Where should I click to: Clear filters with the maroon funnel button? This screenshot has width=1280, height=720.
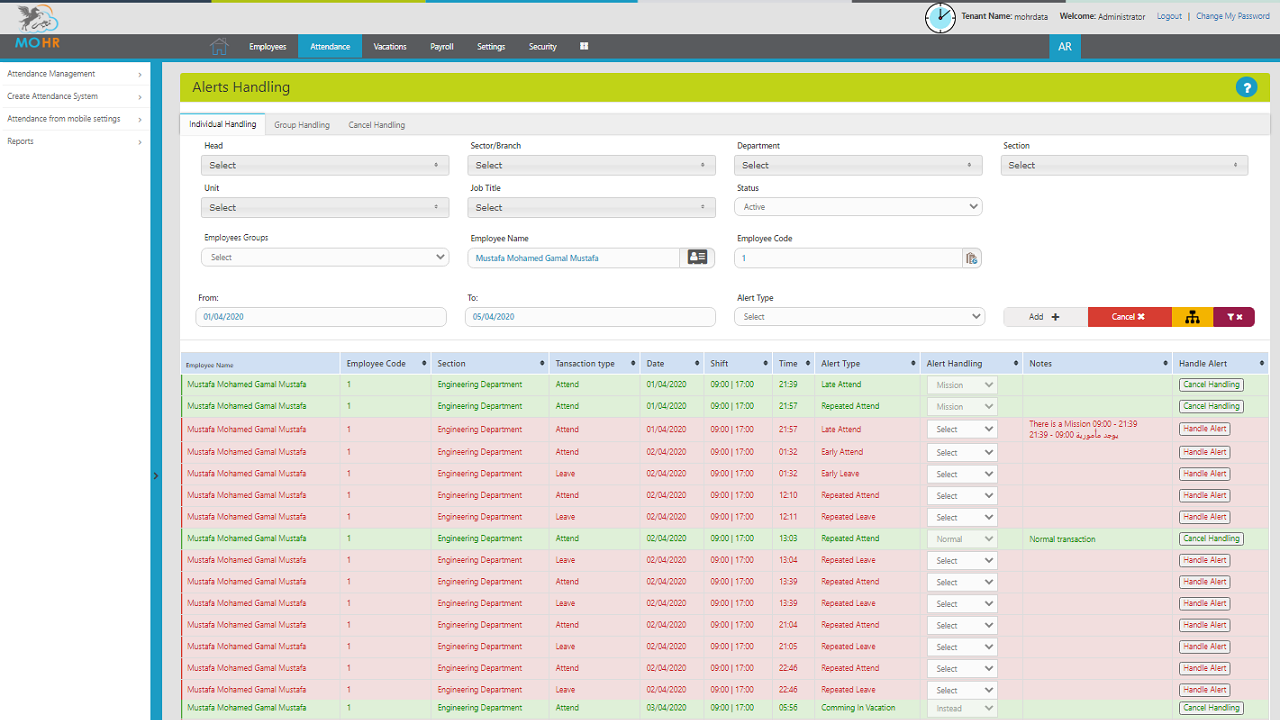click(1234, 317)
